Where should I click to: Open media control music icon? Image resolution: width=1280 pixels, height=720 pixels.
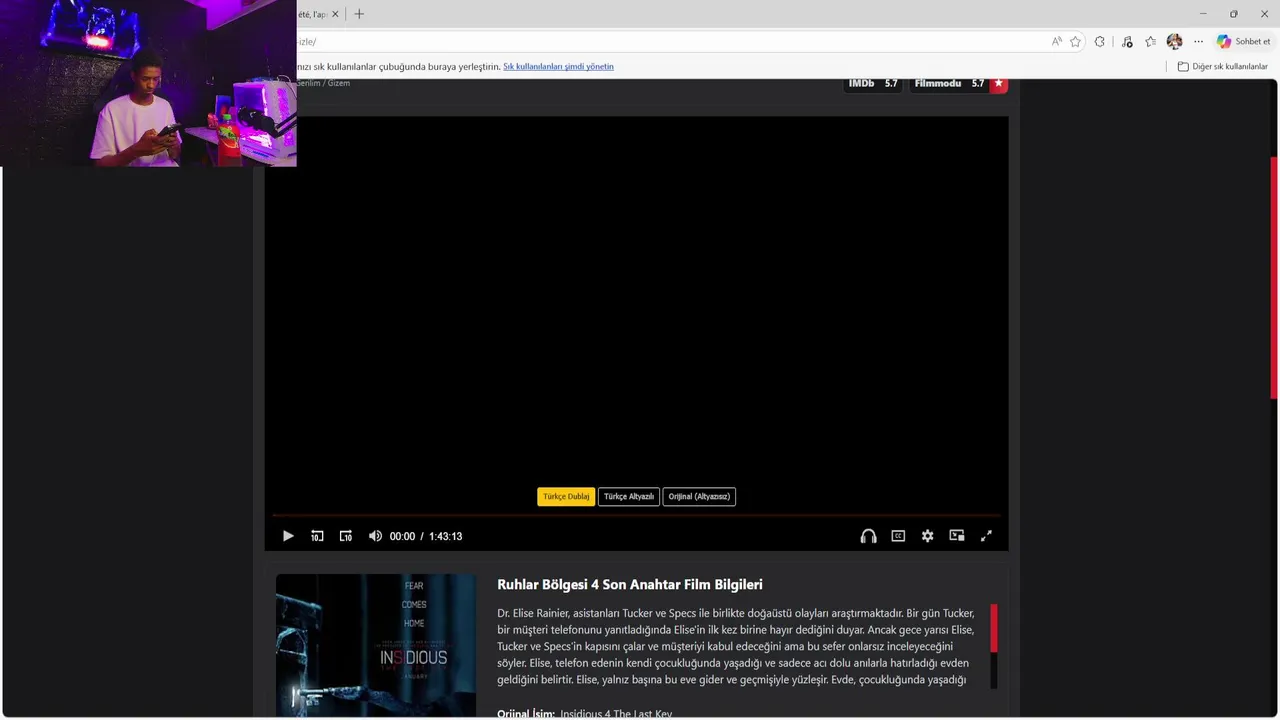click(x=1127, y=41)
